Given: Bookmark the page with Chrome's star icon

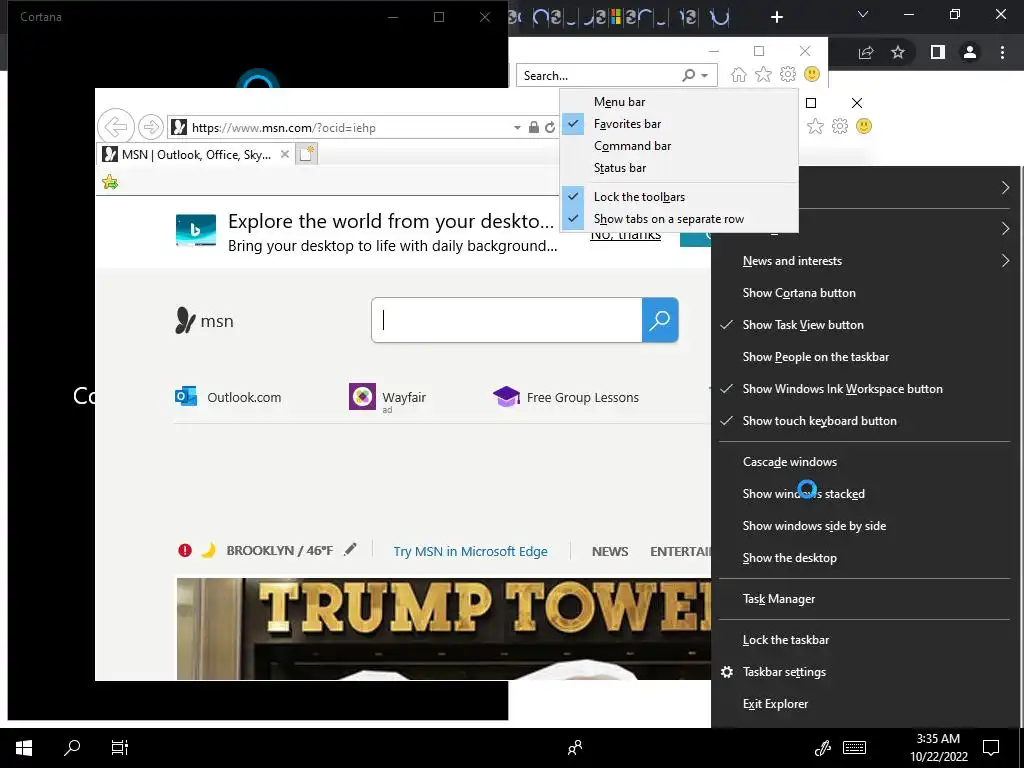Looking at the screenshot, I should pos(898,52).
